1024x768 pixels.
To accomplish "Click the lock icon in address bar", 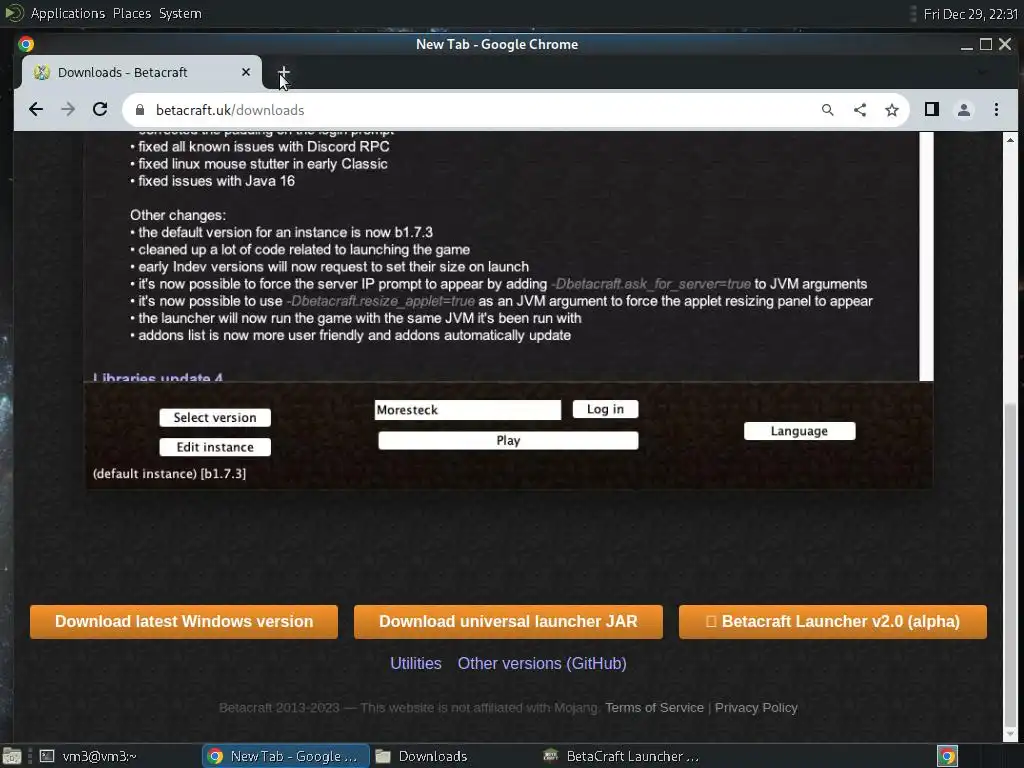I will pos(140,110).
